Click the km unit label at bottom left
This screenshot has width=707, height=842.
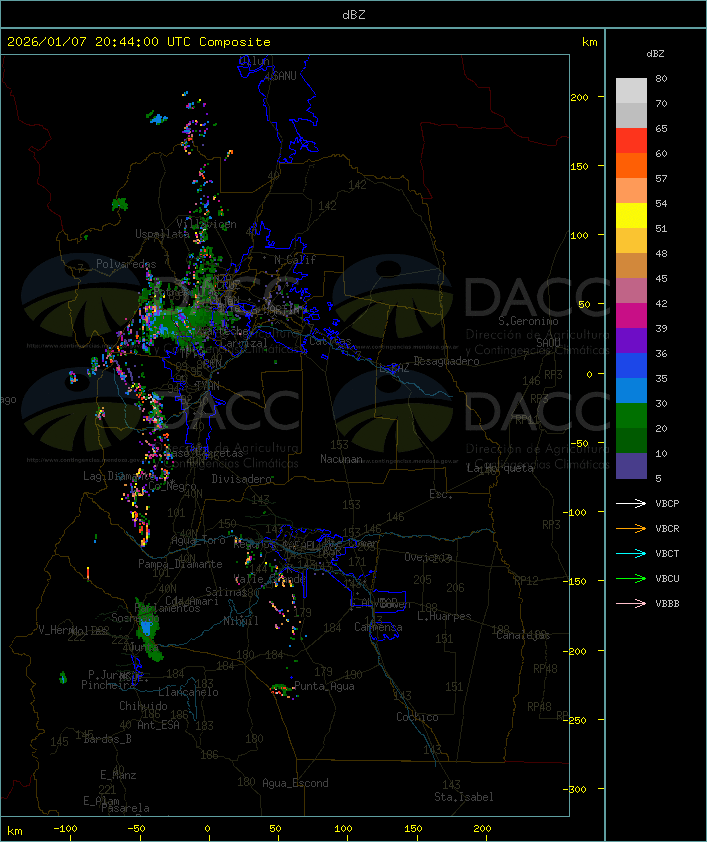coord(14,831)
